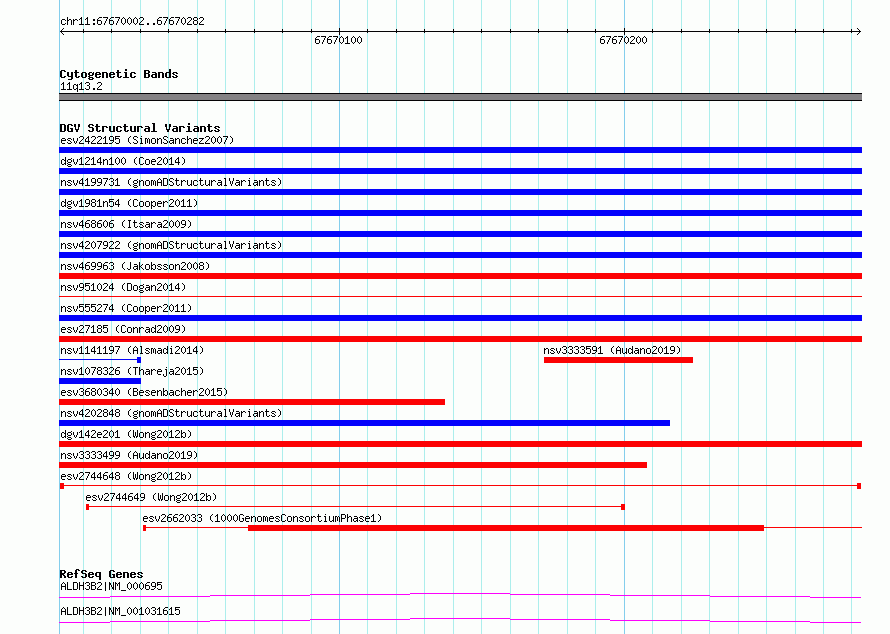This screenshot has height=634, width=890.
Task: Select the red nsv3333499 variant bar
Action: pos(353,465)
